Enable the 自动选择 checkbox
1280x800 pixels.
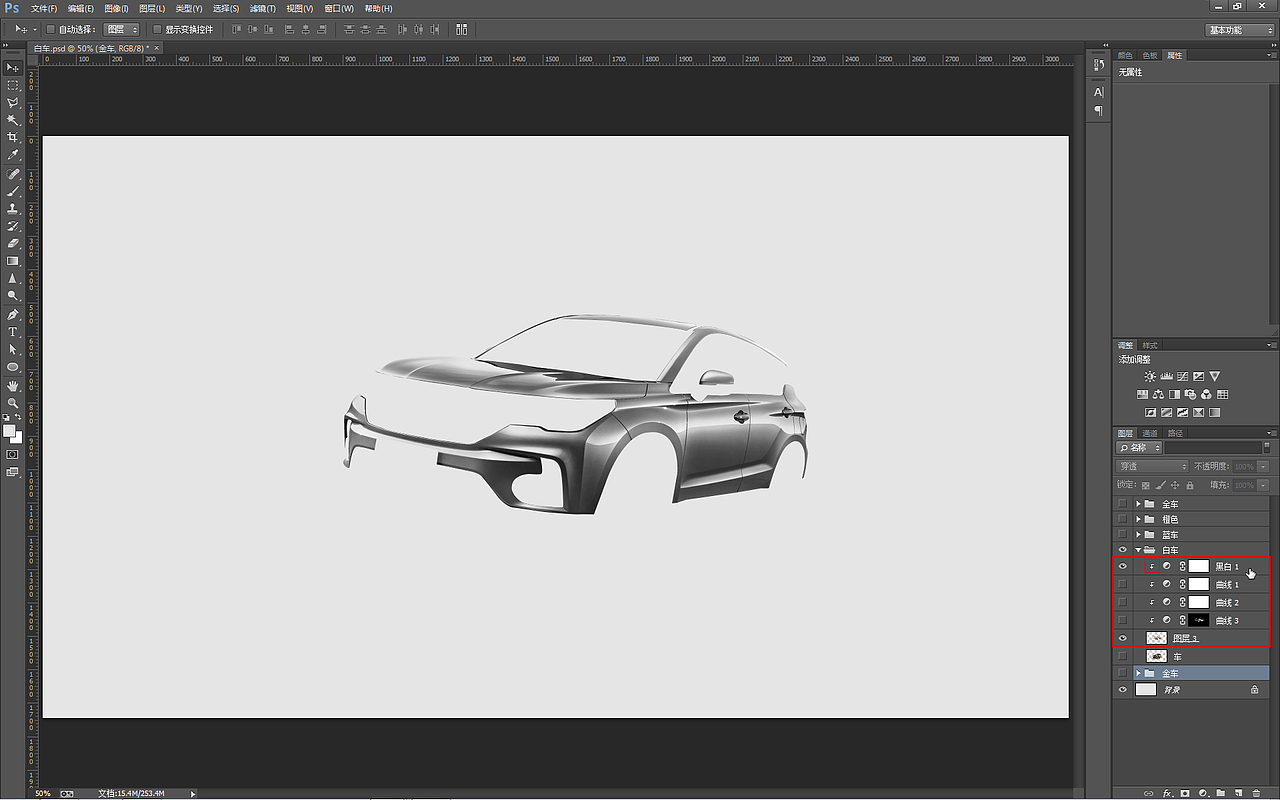pyautogui.click(x=52, y=30)
